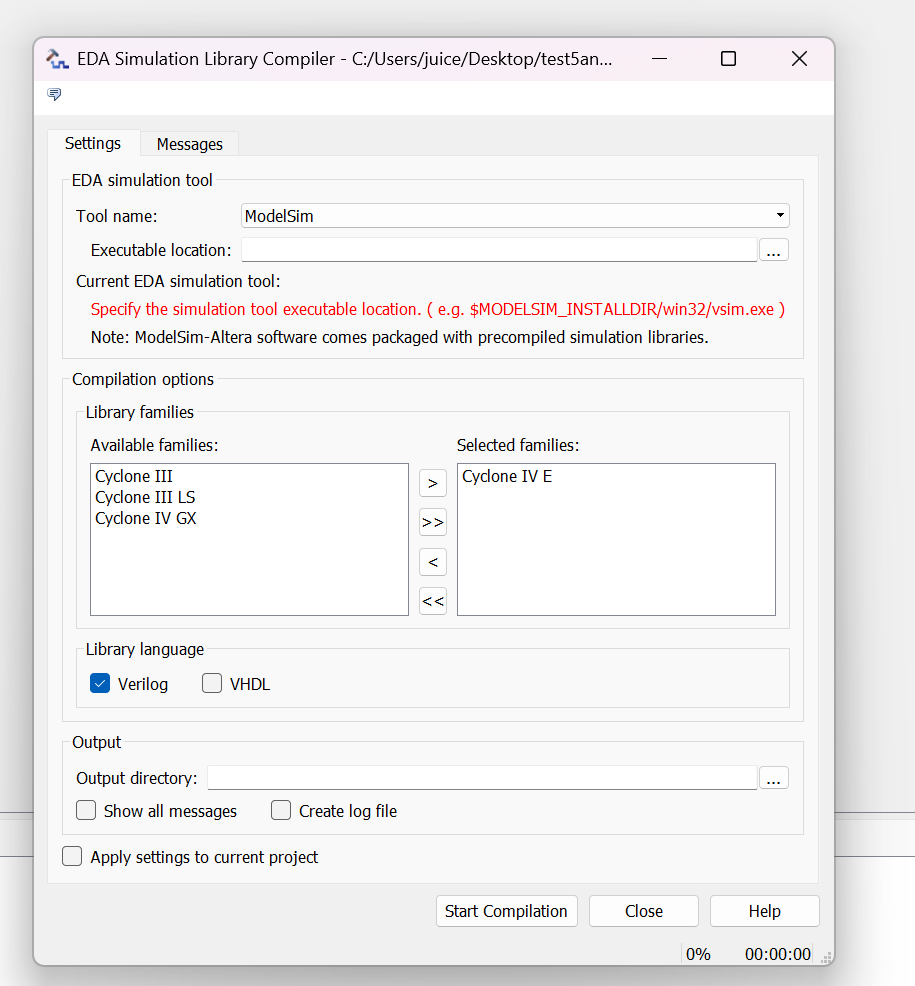This screenshot has height=986, width=915.
Task: Uncheck the Verilog library language checkbox
Action: click(100, 684)
